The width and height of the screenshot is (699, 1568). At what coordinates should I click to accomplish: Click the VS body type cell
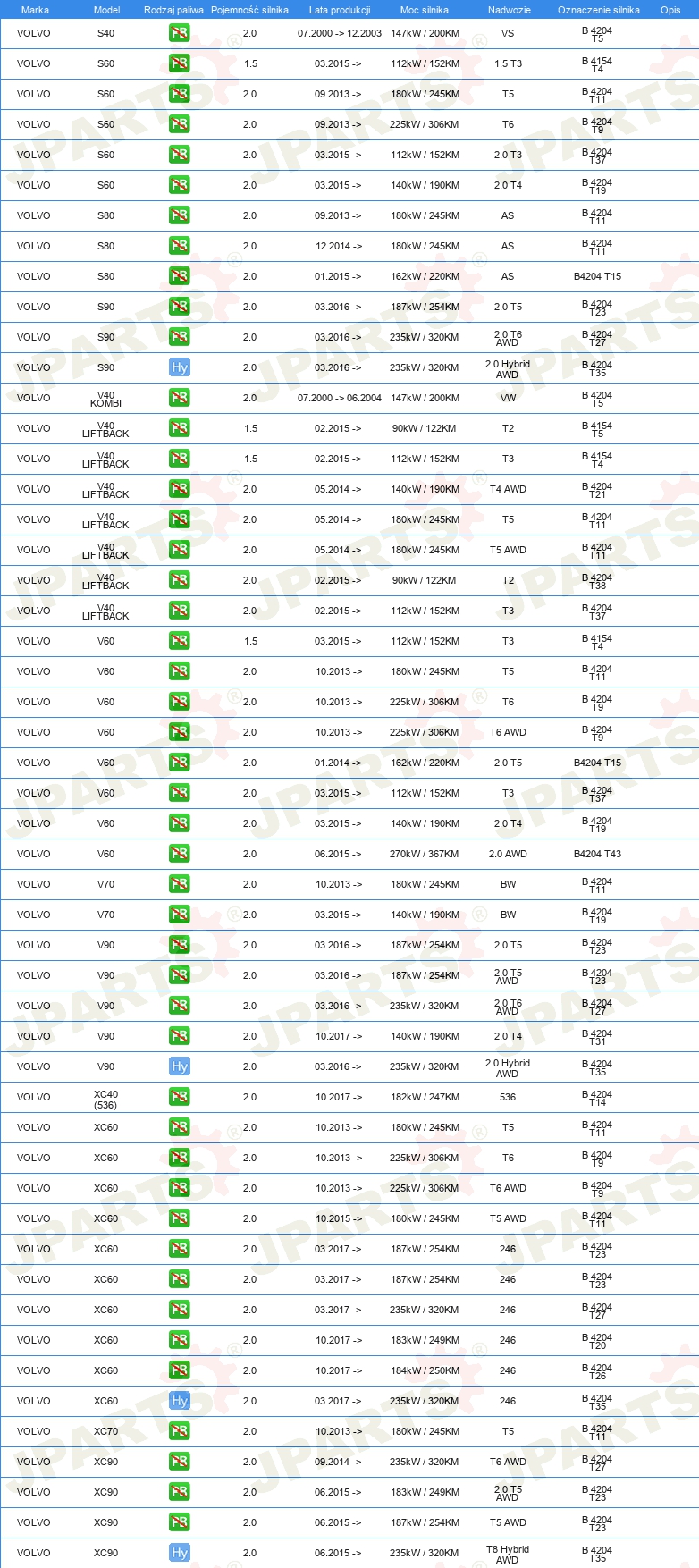tap(508, 33)
